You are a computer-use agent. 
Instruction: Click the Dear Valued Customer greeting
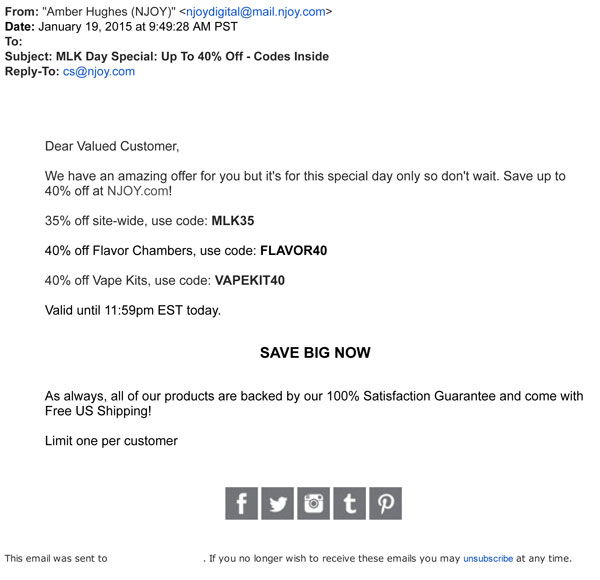coord(112,146)
